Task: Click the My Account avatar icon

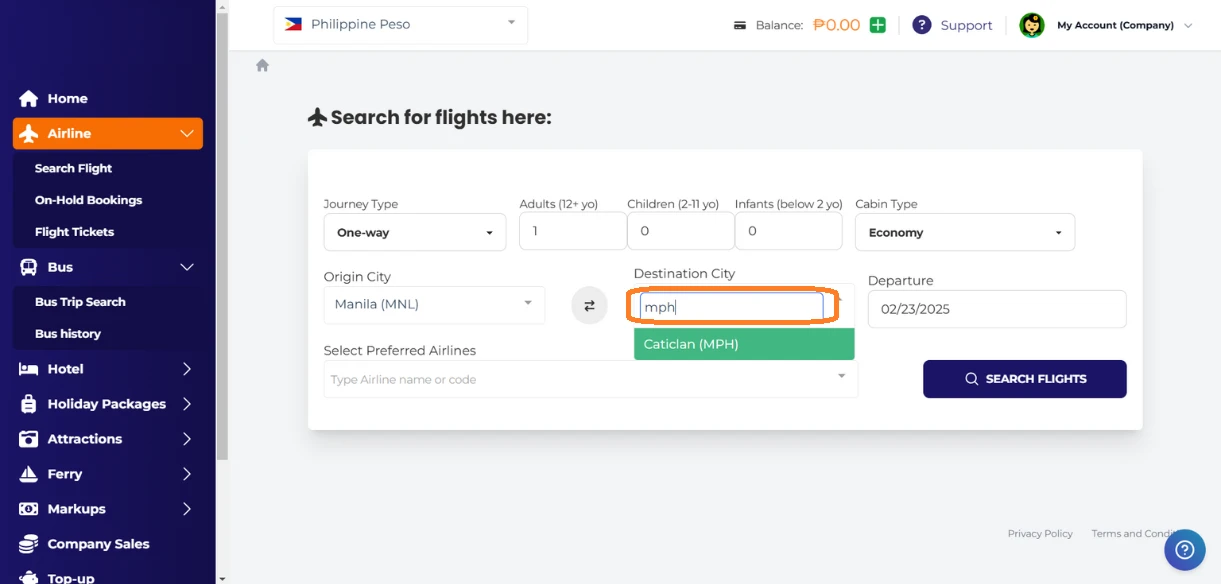Action: click(1031, 25)
